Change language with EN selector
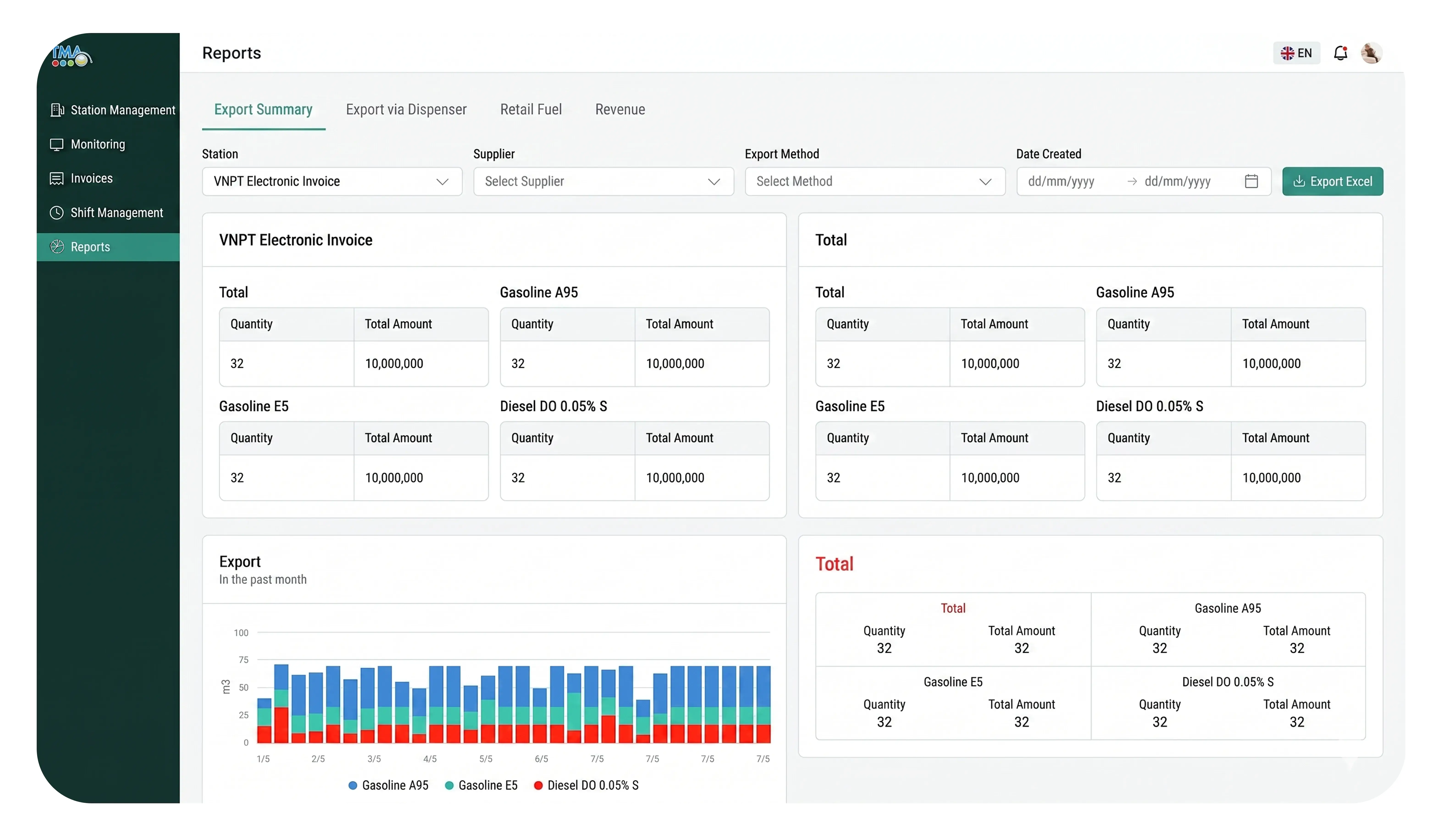Screen dimensions: 1449x840 [1296, 53]
